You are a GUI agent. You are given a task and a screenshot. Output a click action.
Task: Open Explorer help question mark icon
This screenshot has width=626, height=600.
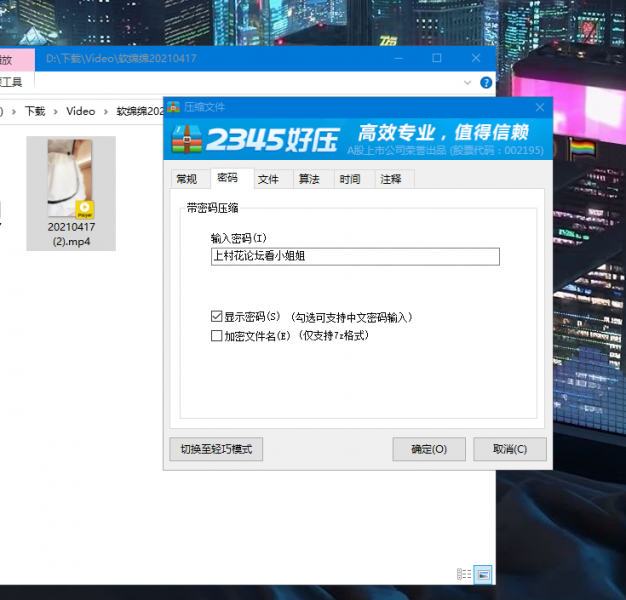point(486,83)
